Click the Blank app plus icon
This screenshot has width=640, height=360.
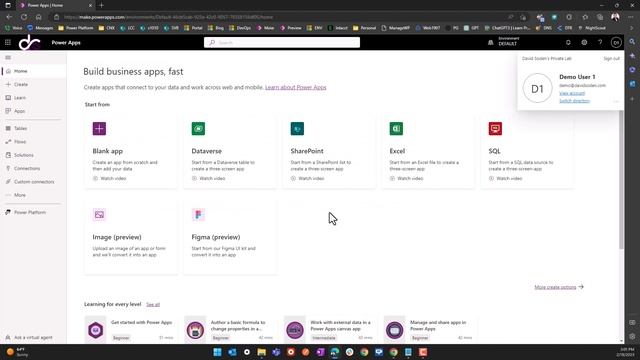pos(99,129)
